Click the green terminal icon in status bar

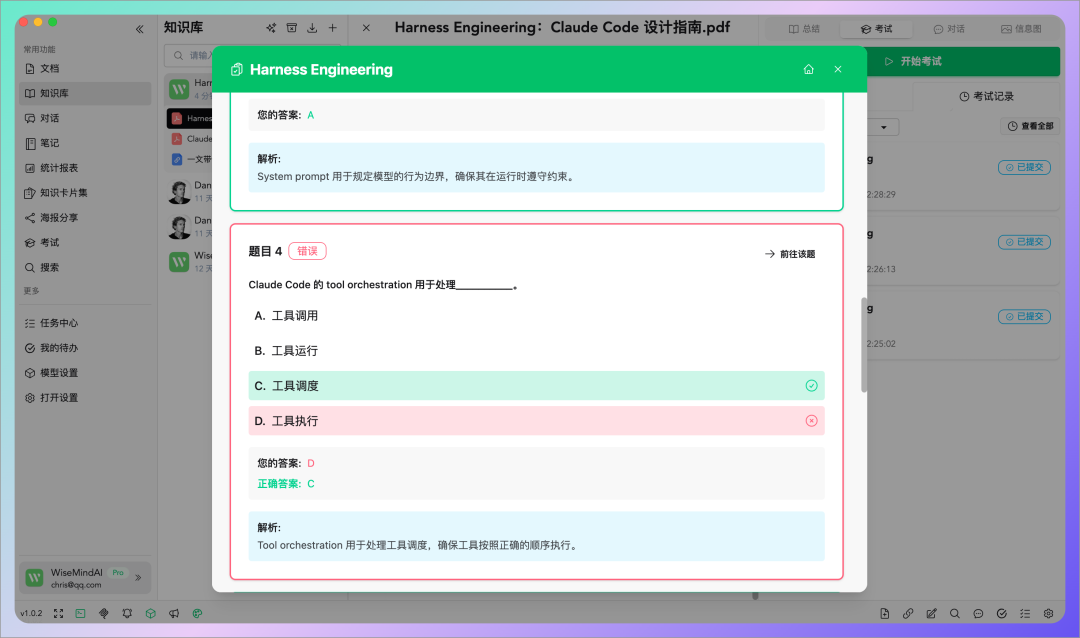(x=81, y=613)
